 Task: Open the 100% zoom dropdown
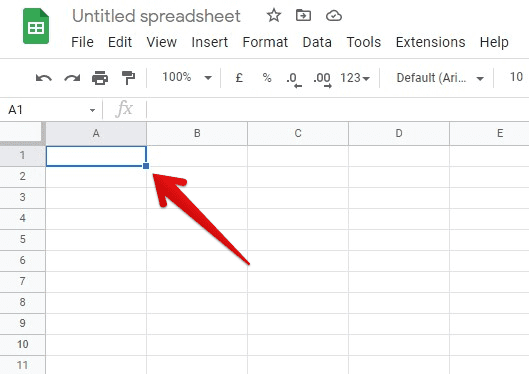click(187, 77)
